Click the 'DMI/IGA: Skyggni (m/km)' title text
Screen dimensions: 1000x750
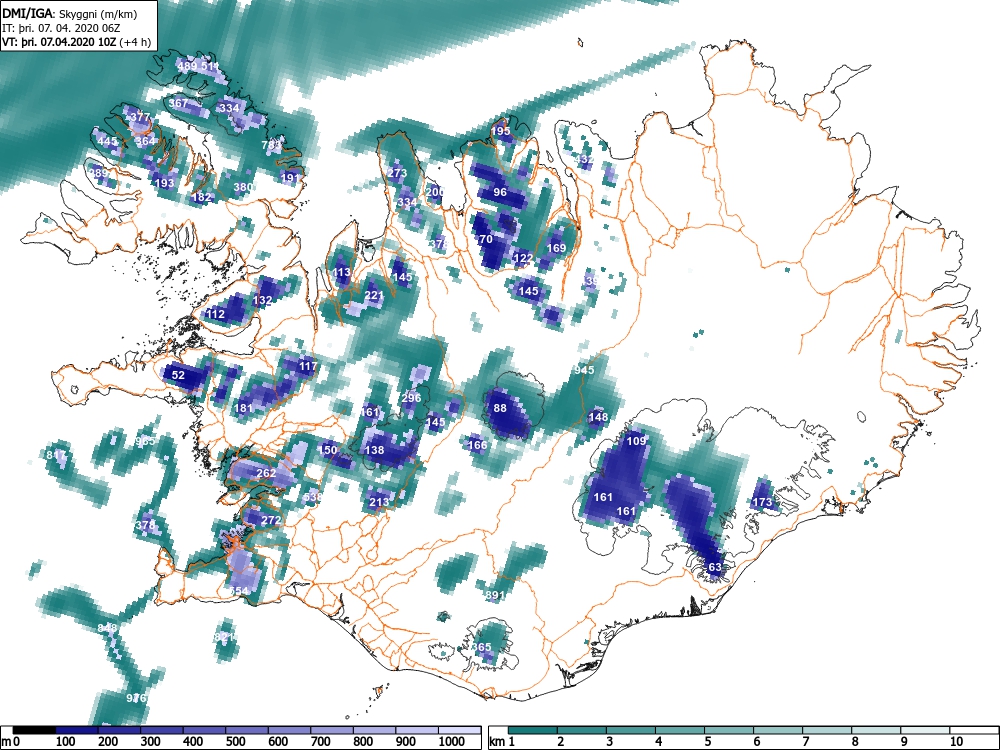point(69,13)
